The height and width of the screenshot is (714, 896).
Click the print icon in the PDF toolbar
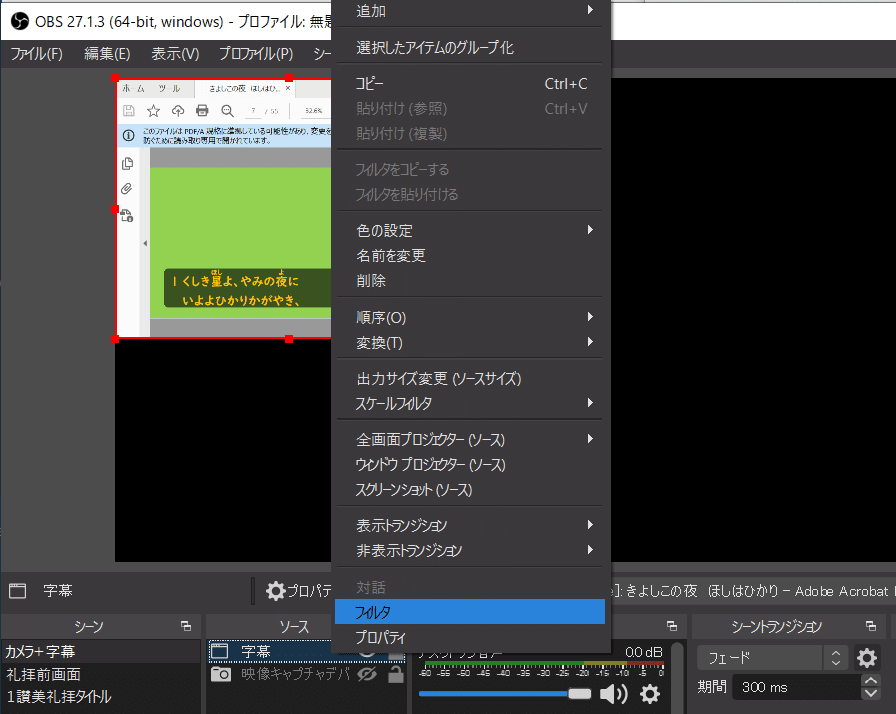coord(201,110)
